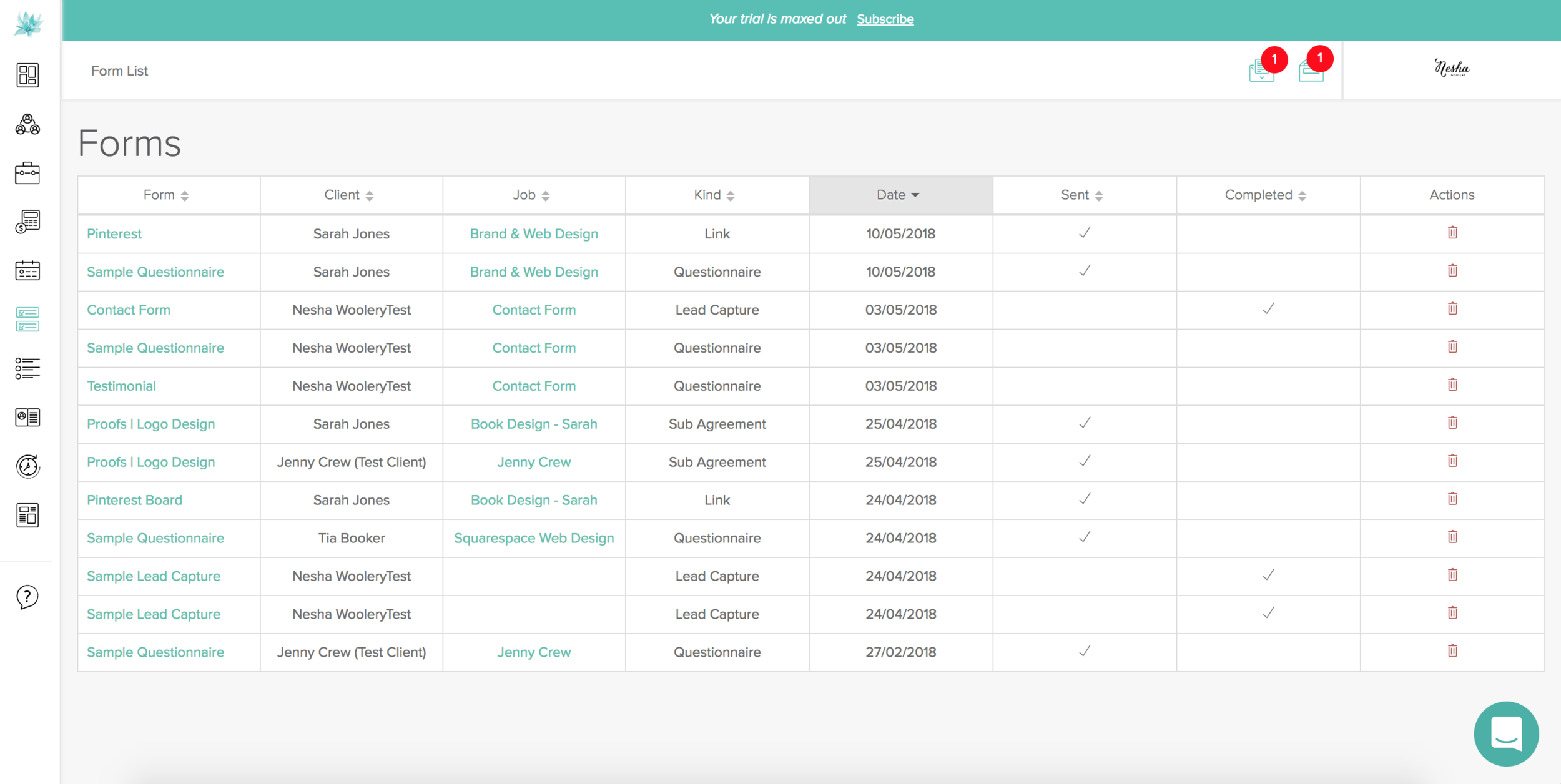The image size is (1561, 784).
Task: Open the dashboard icon in sidebar
Action: point(27,75)
